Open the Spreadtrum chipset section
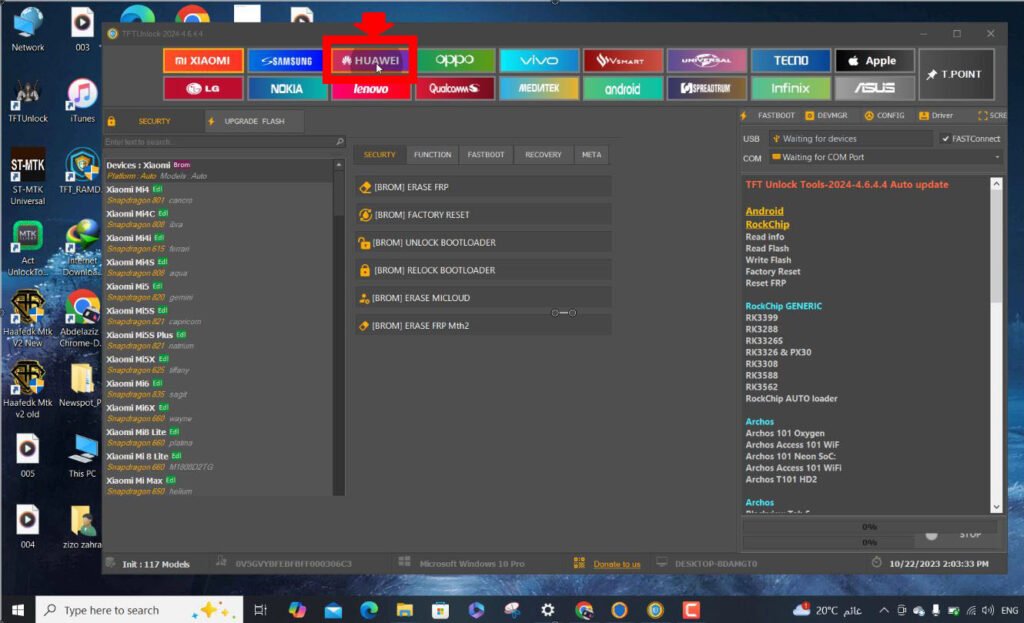 tap(707, 88)
